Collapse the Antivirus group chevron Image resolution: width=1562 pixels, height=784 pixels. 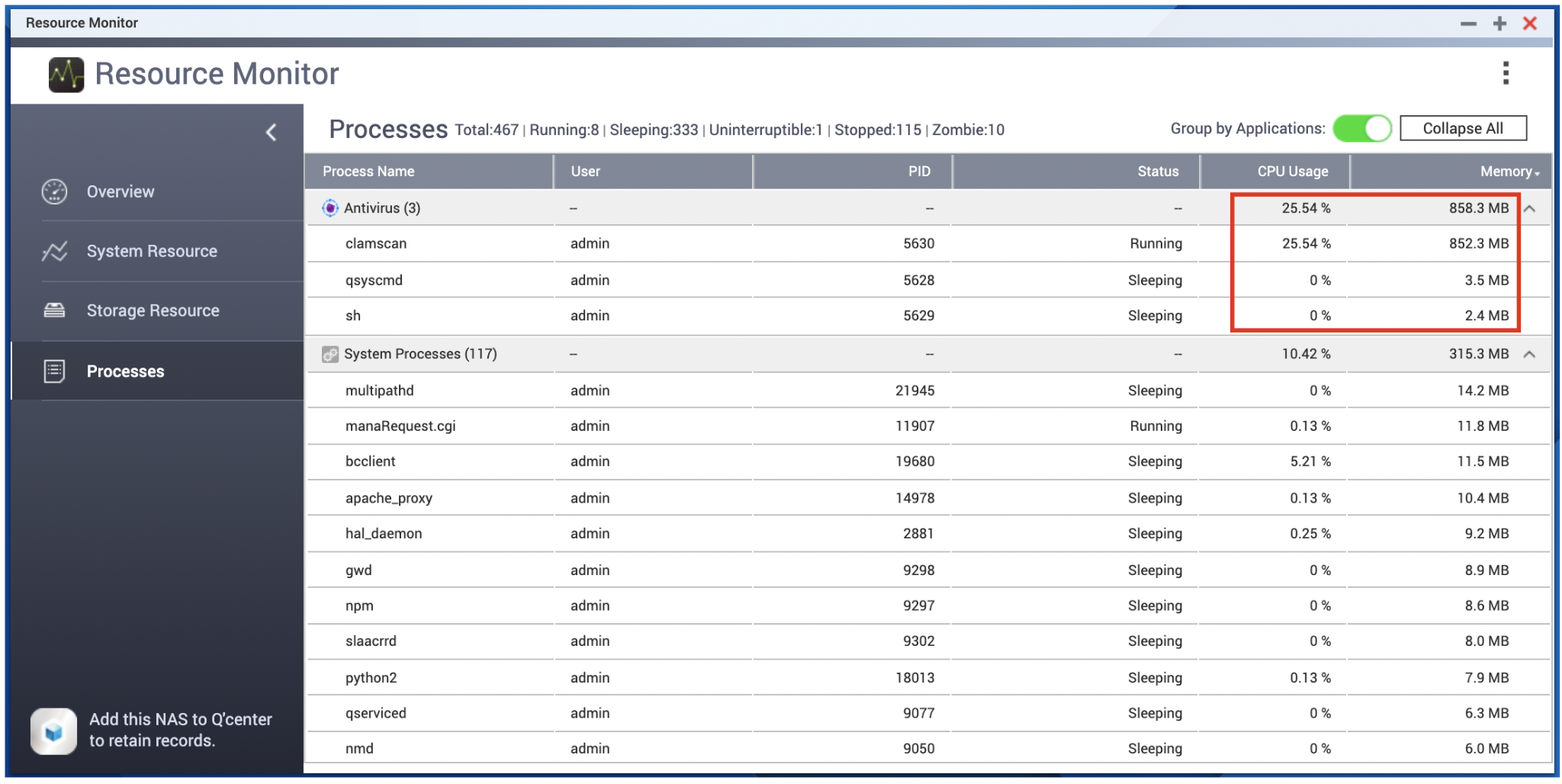[1529, 208]
